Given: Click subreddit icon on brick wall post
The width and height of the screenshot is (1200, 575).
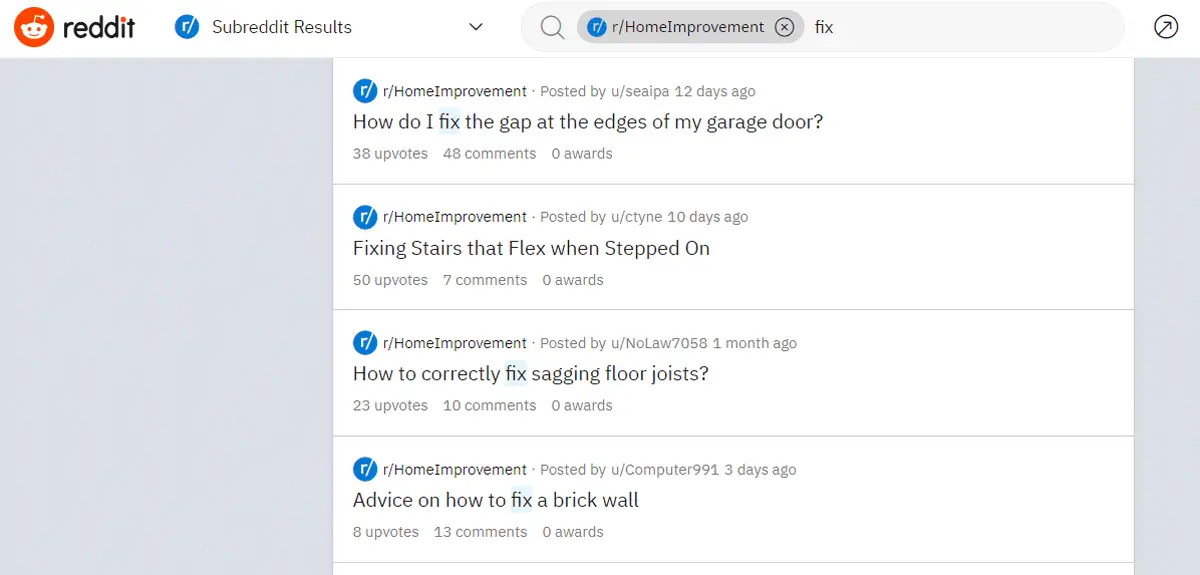Looking at the screenshot, I should tap(365, 469).
